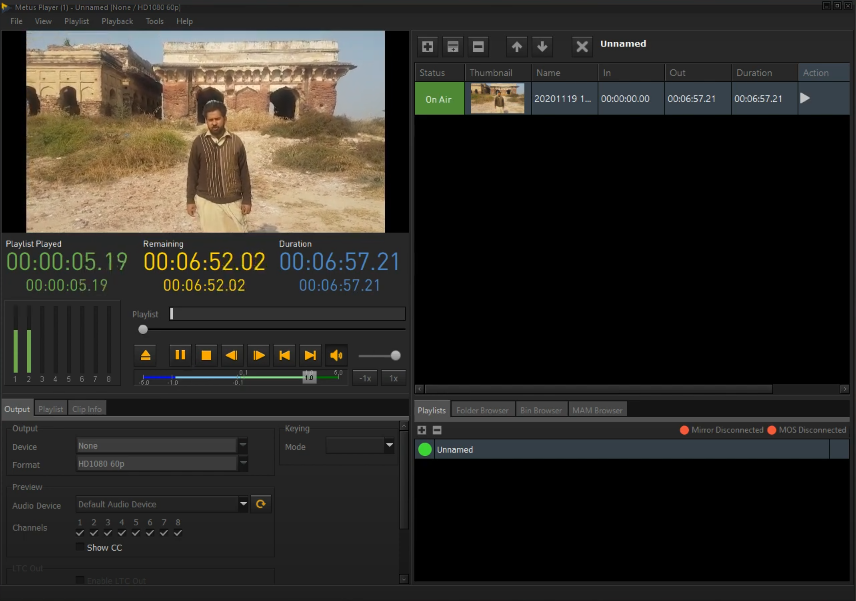Viewport: 856px width, 601px height.
Task: Open the Tools menu
Action: click(x=154, y=21)
